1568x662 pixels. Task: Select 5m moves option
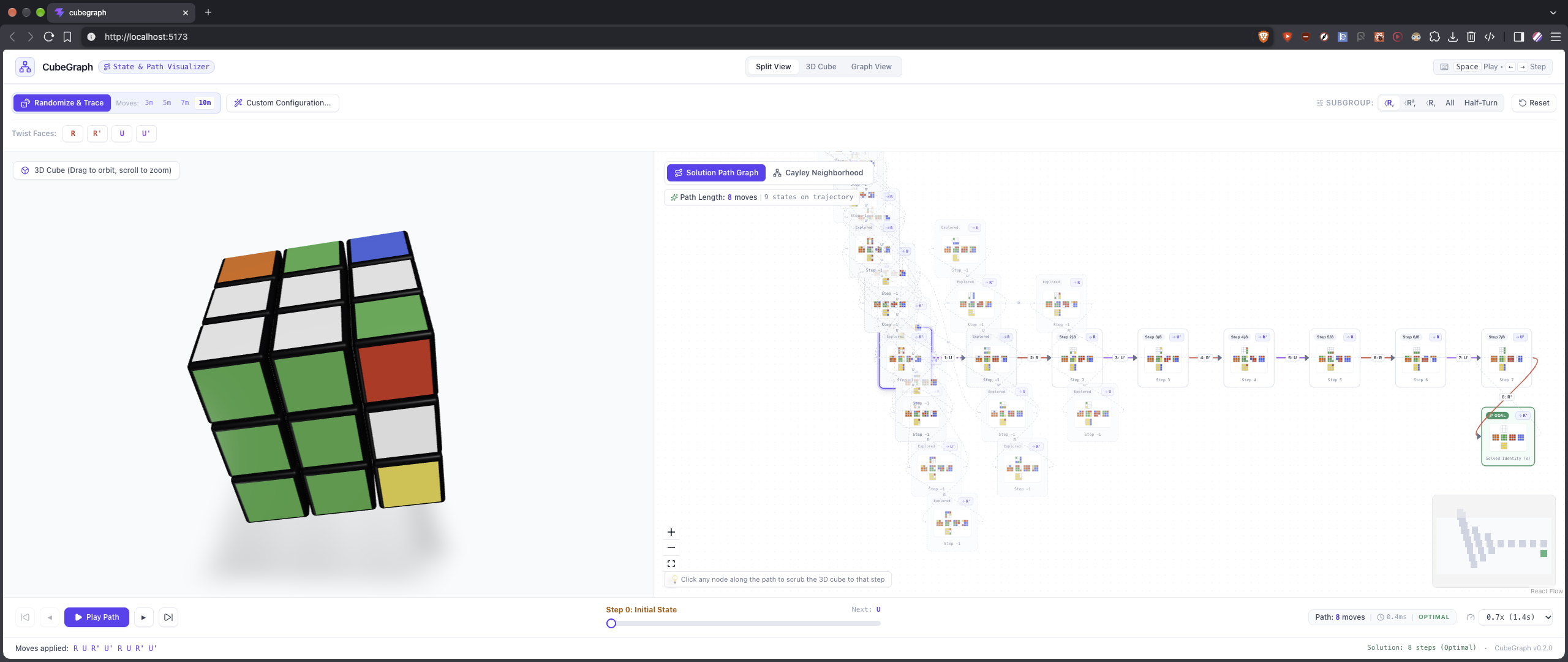coord(167,103)
